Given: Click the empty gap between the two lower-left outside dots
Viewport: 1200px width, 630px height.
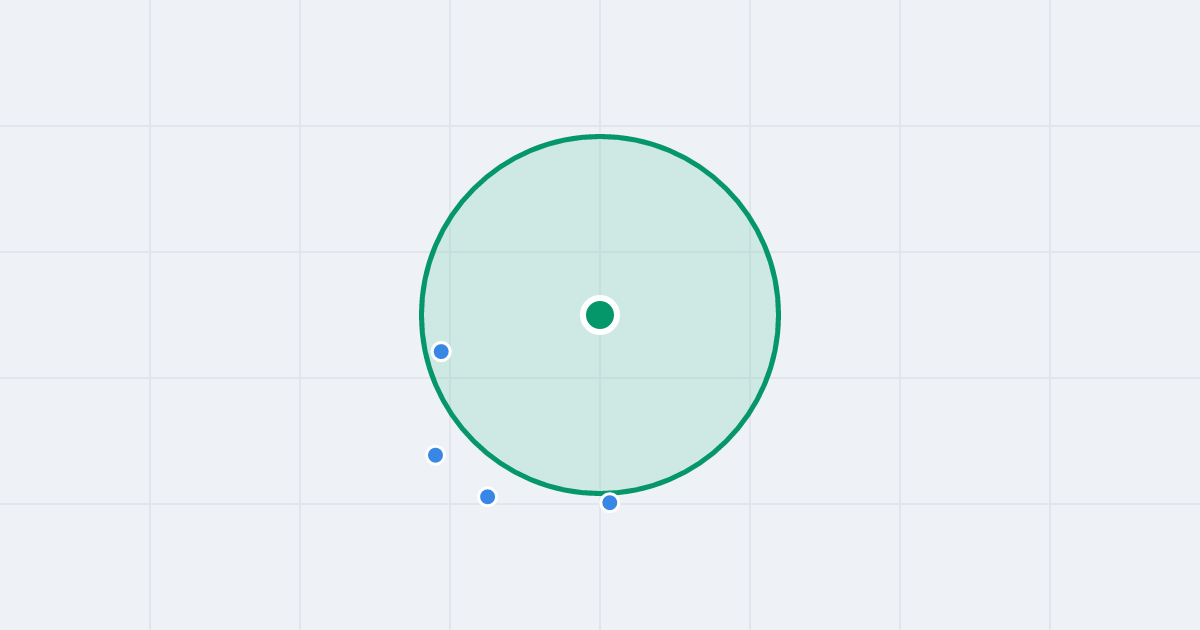Looking at the screenshot, I should point(461,476).
